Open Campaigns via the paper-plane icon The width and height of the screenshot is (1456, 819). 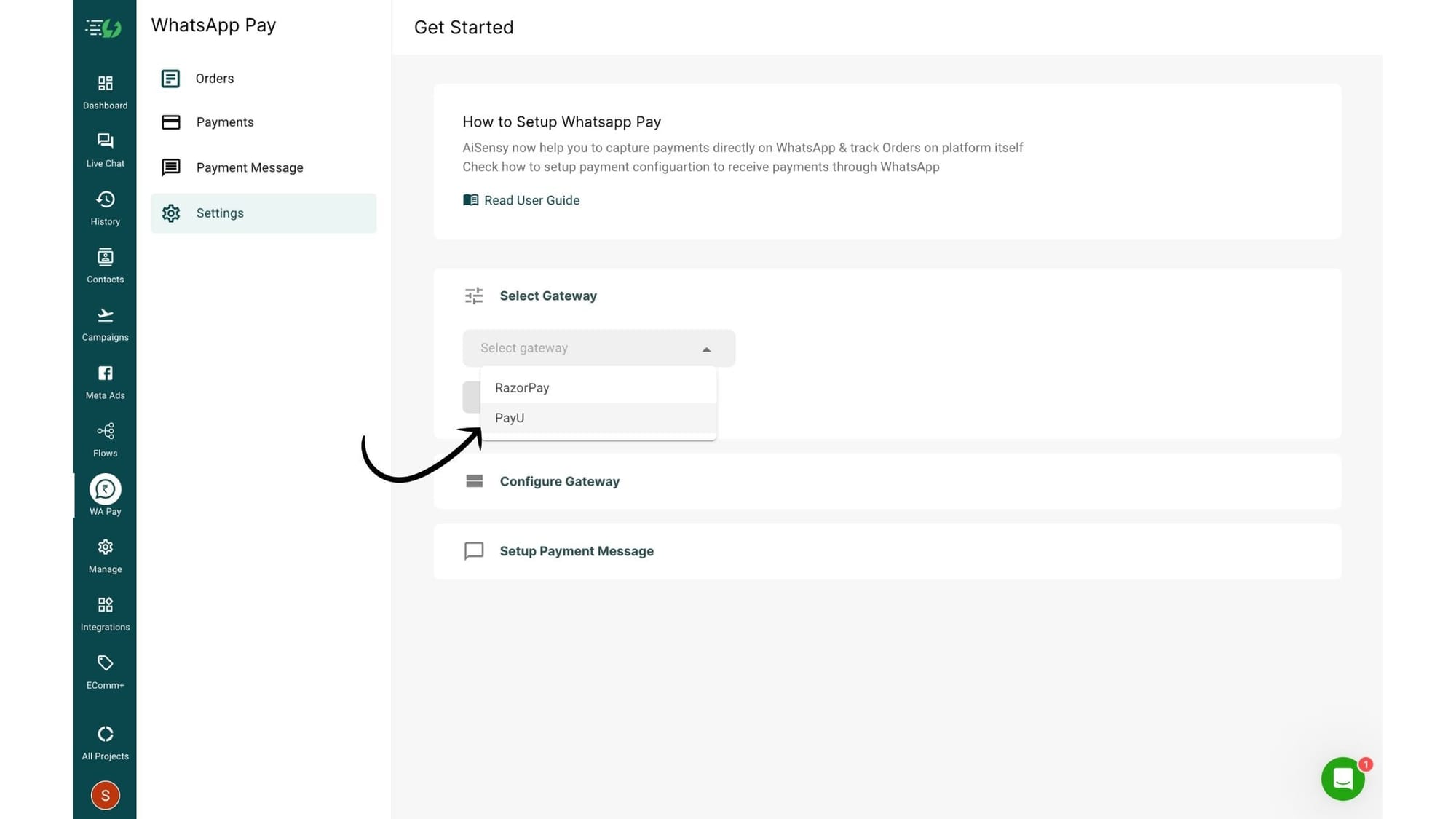[x=105, y=315]
